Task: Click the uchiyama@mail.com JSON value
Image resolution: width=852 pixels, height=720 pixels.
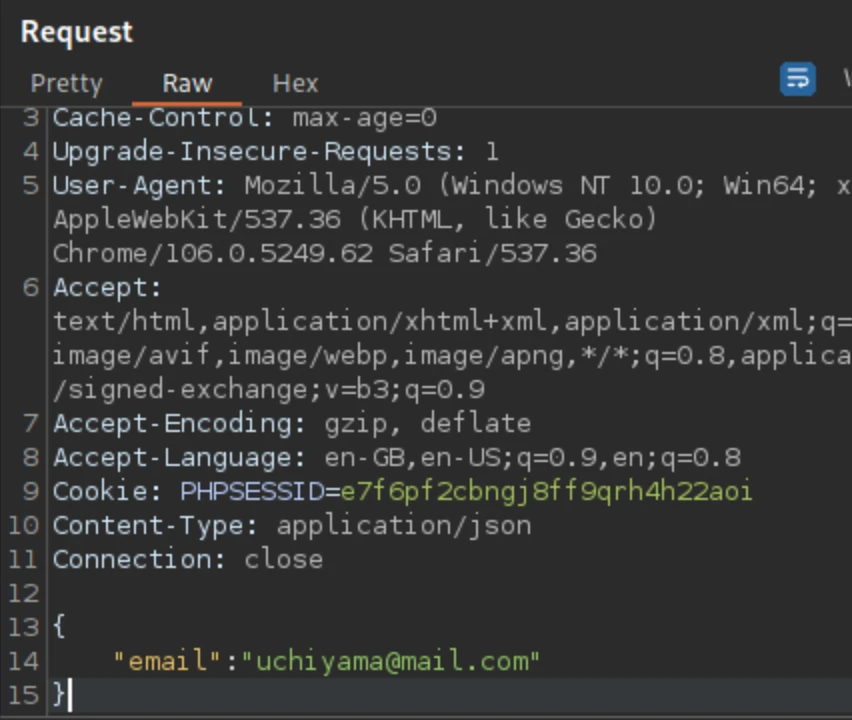Action: pos(391,661)
